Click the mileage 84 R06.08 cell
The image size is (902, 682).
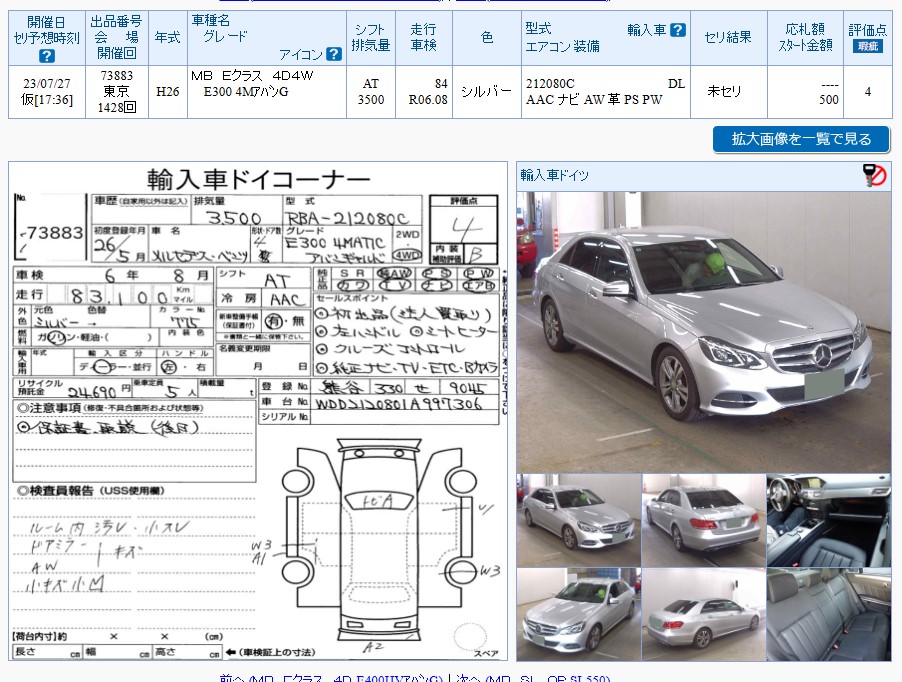(x=424, y=92)
